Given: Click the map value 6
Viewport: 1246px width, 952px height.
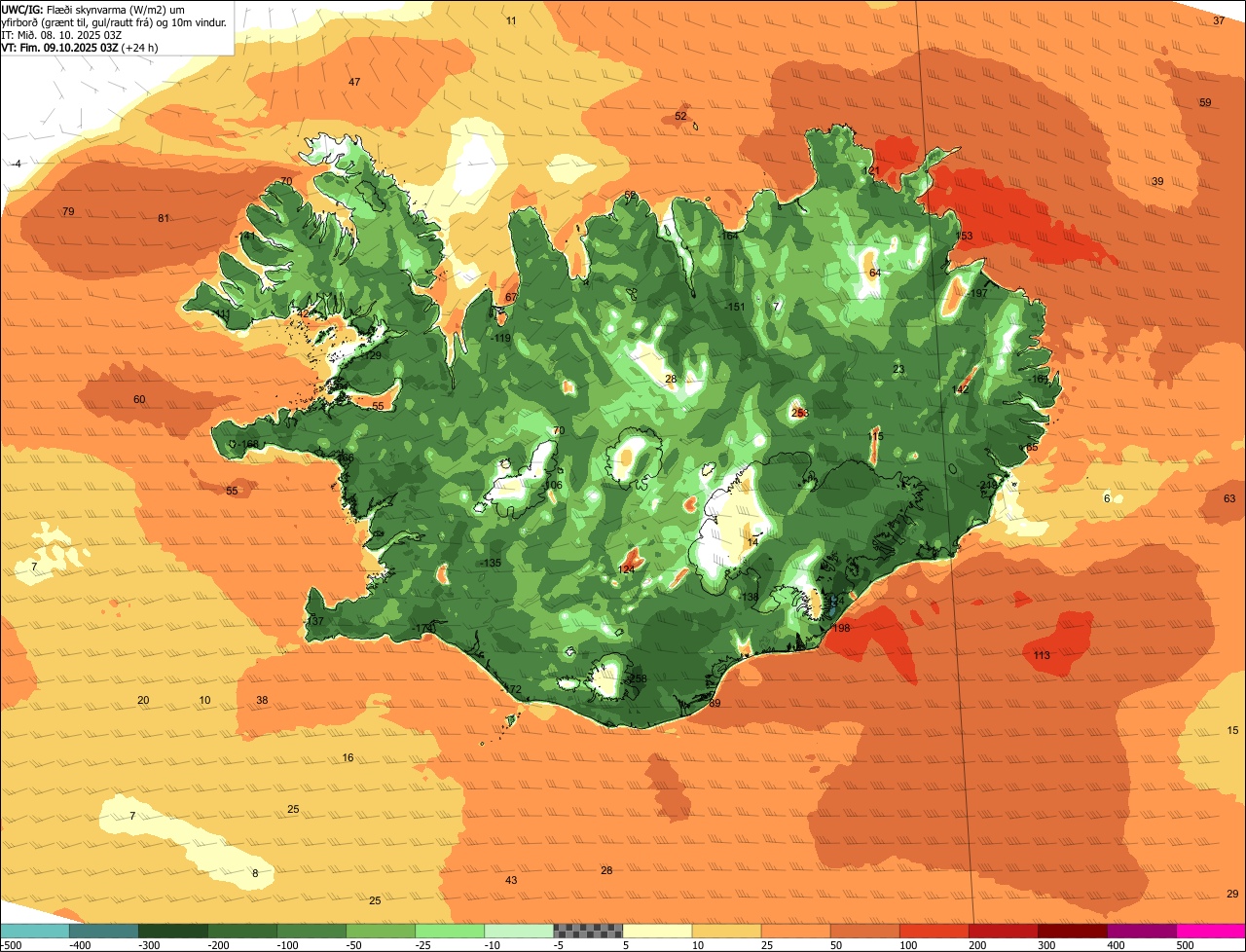Looking at the screenshot, I should click(x=1106, y=498).
